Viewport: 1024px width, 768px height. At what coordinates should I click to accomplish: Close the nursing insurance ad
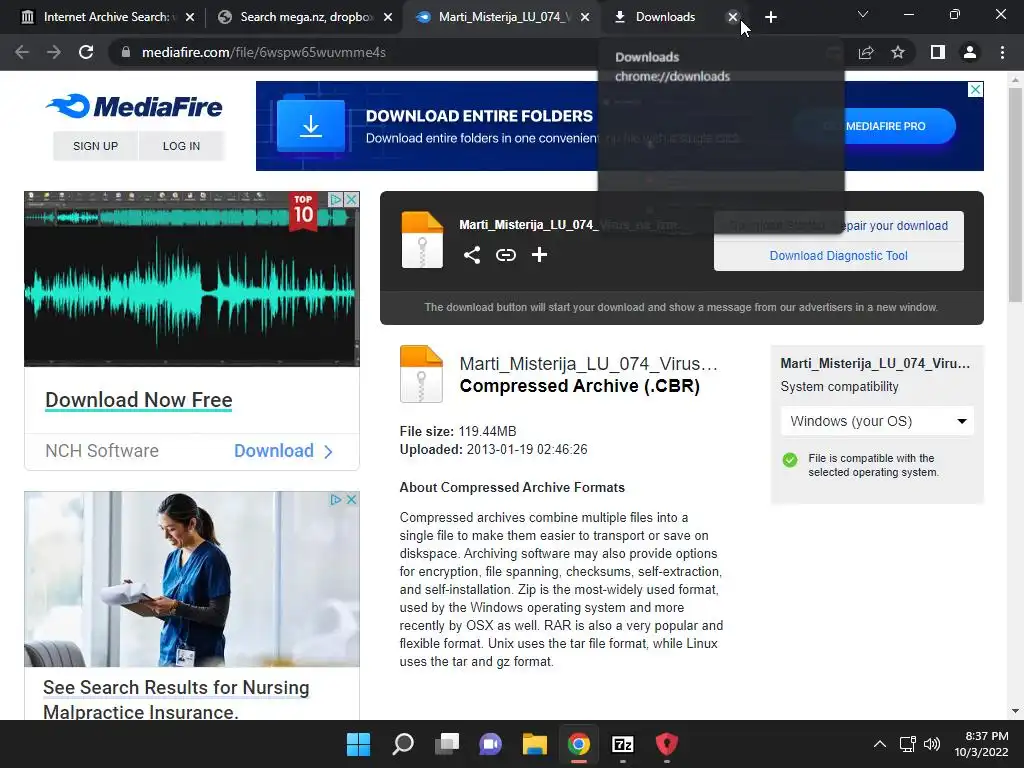point(351,500)
